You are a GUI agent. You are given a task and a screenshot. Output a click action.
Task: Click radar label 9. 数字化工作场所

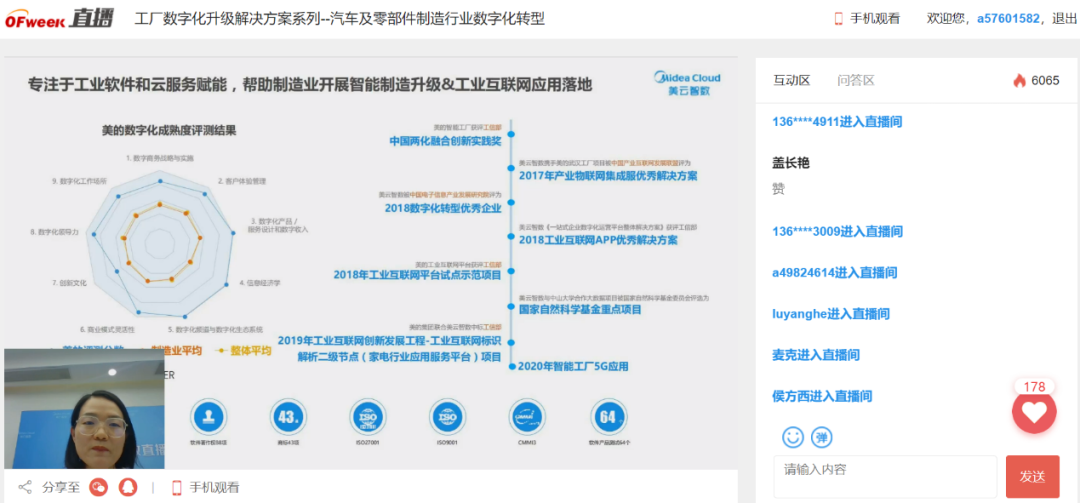79,181
